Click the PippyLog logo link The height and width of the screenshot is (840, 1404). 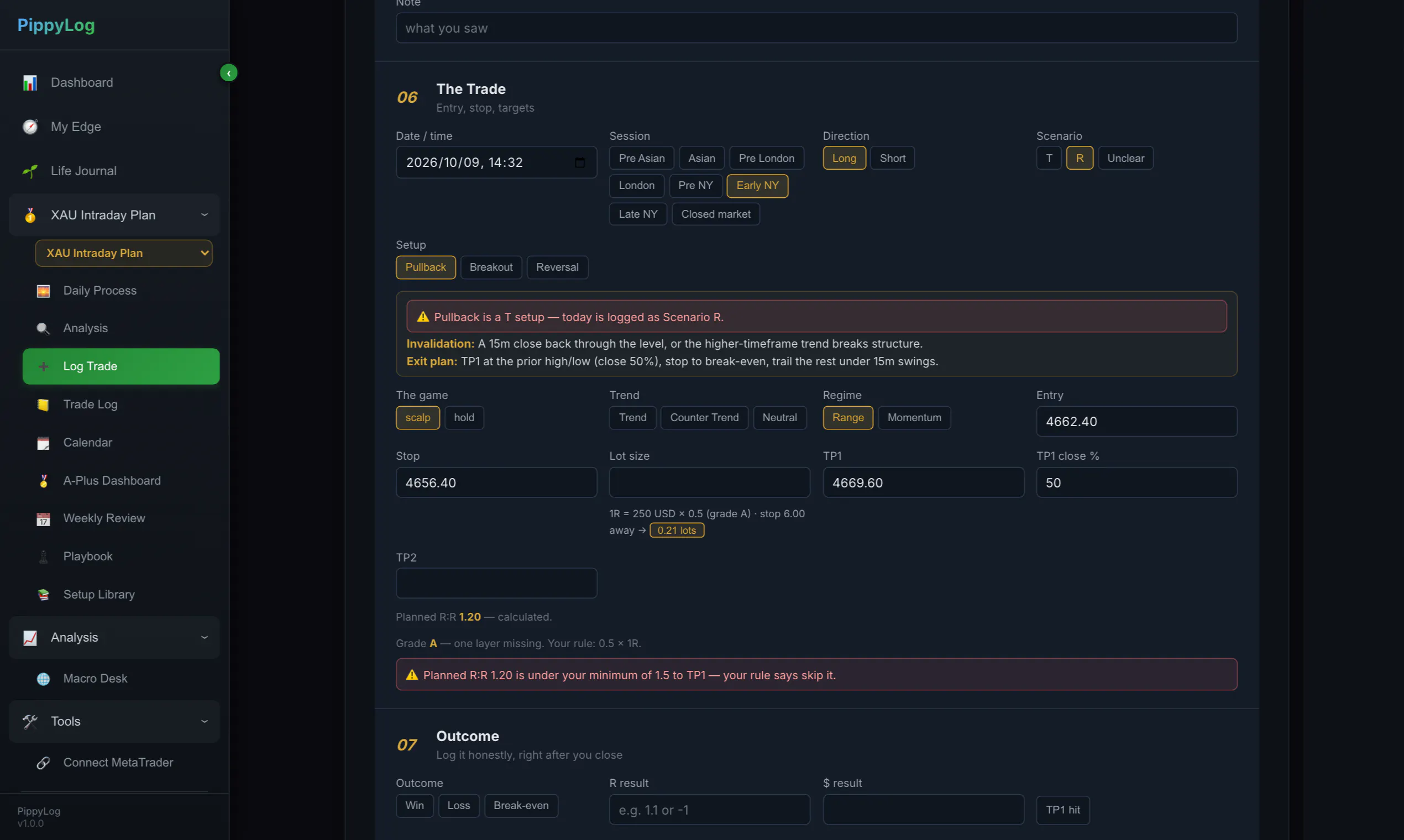pyautogui.click(x=56, y=25)
